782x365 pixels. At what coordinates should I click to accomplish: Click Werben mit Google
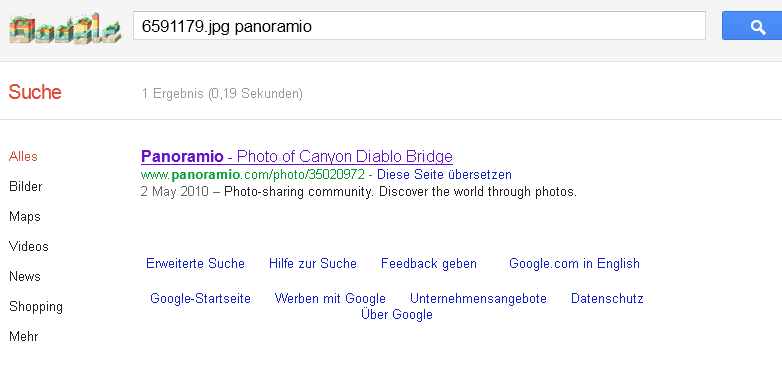pyautogui.click(x=330, y=299)
